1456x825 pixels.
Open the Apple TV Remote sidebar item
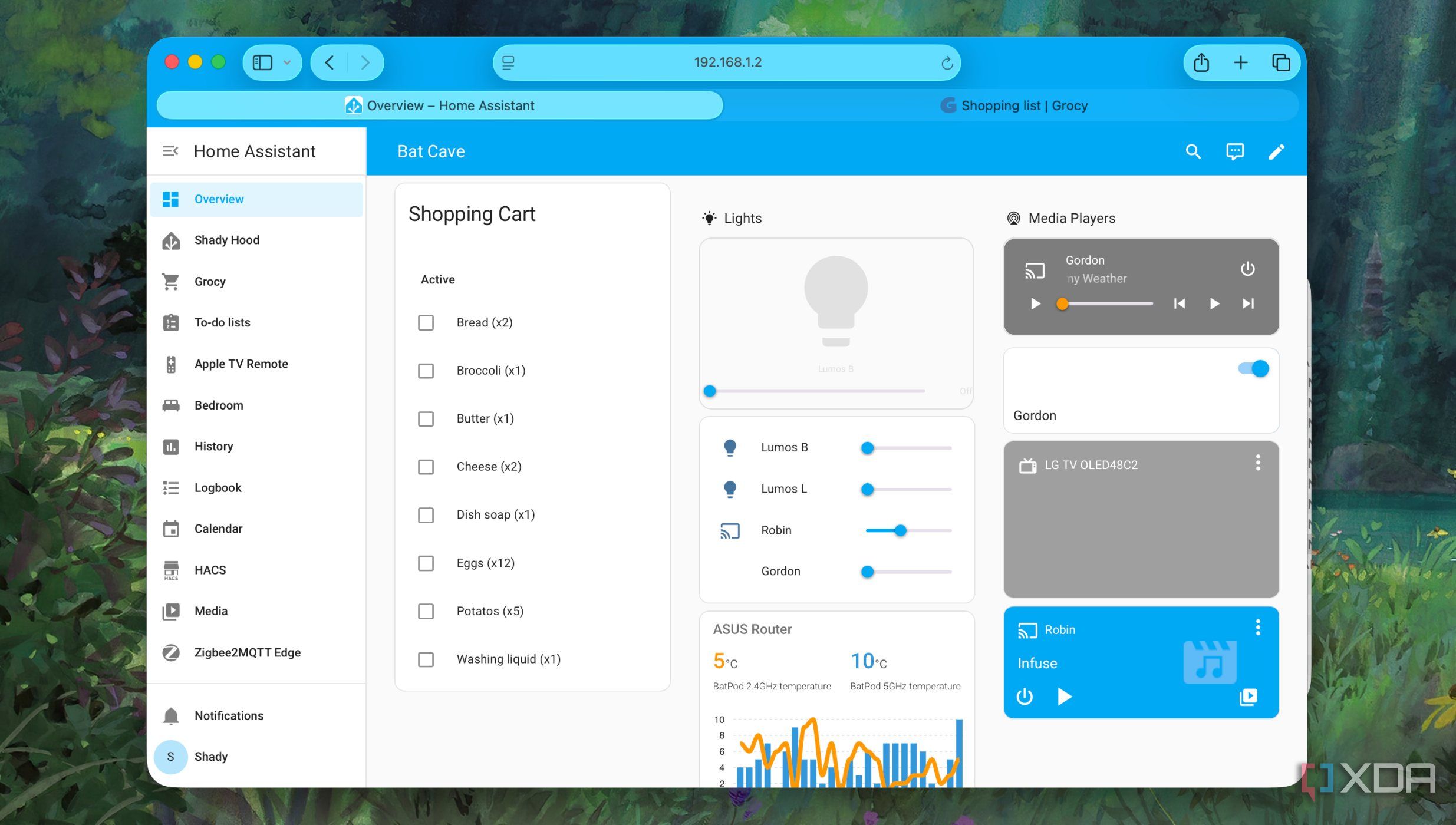pos(256,364)
